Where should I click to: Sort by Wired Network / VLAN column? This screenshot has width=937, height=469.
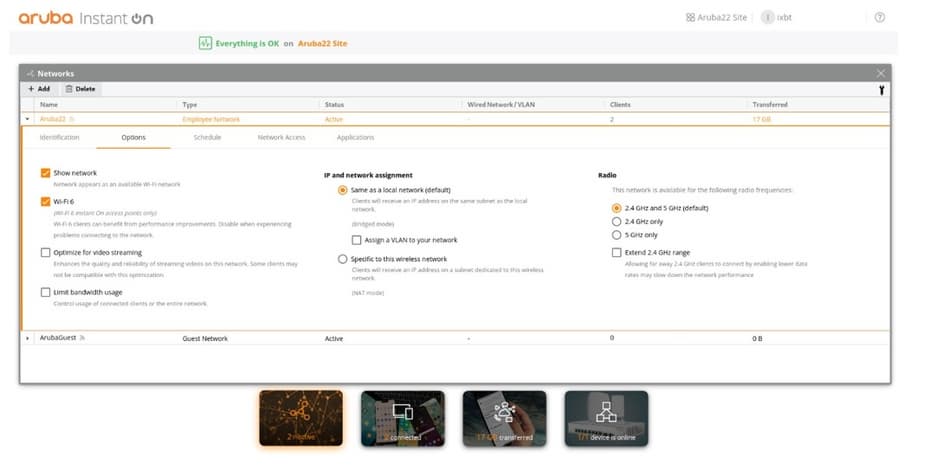pos(501,105)
